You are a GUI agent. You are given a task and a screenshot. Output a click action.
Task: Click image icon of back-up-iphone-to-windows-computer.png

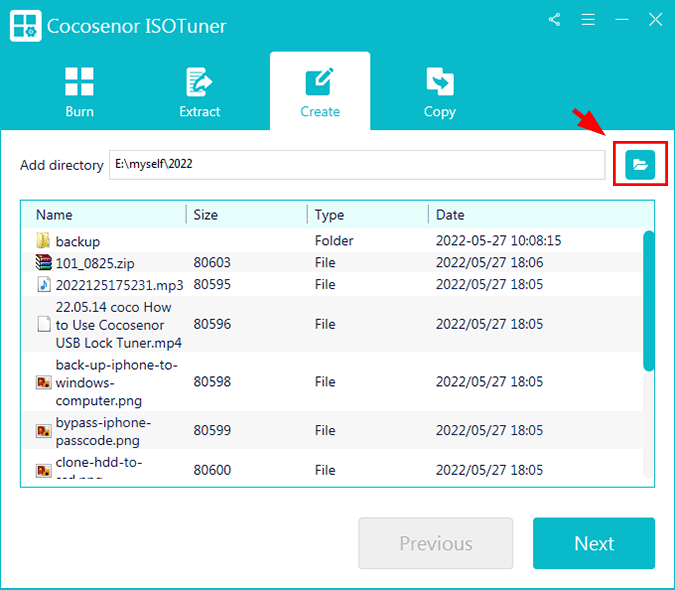[43, 382]
